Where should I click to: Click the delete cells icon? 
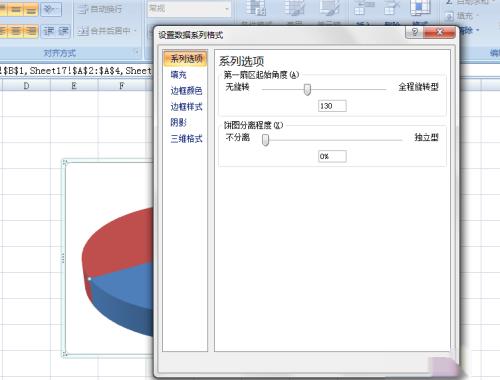tap(392, 8)
